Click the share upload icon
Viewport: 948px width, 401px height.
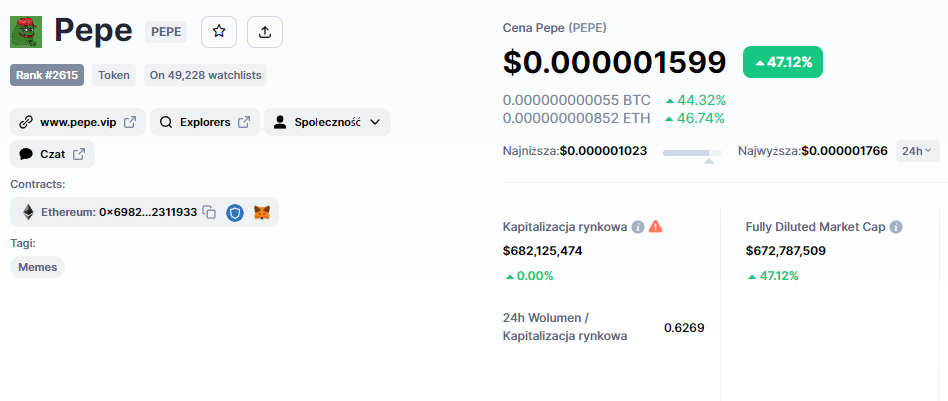click(x=265, y=32)
